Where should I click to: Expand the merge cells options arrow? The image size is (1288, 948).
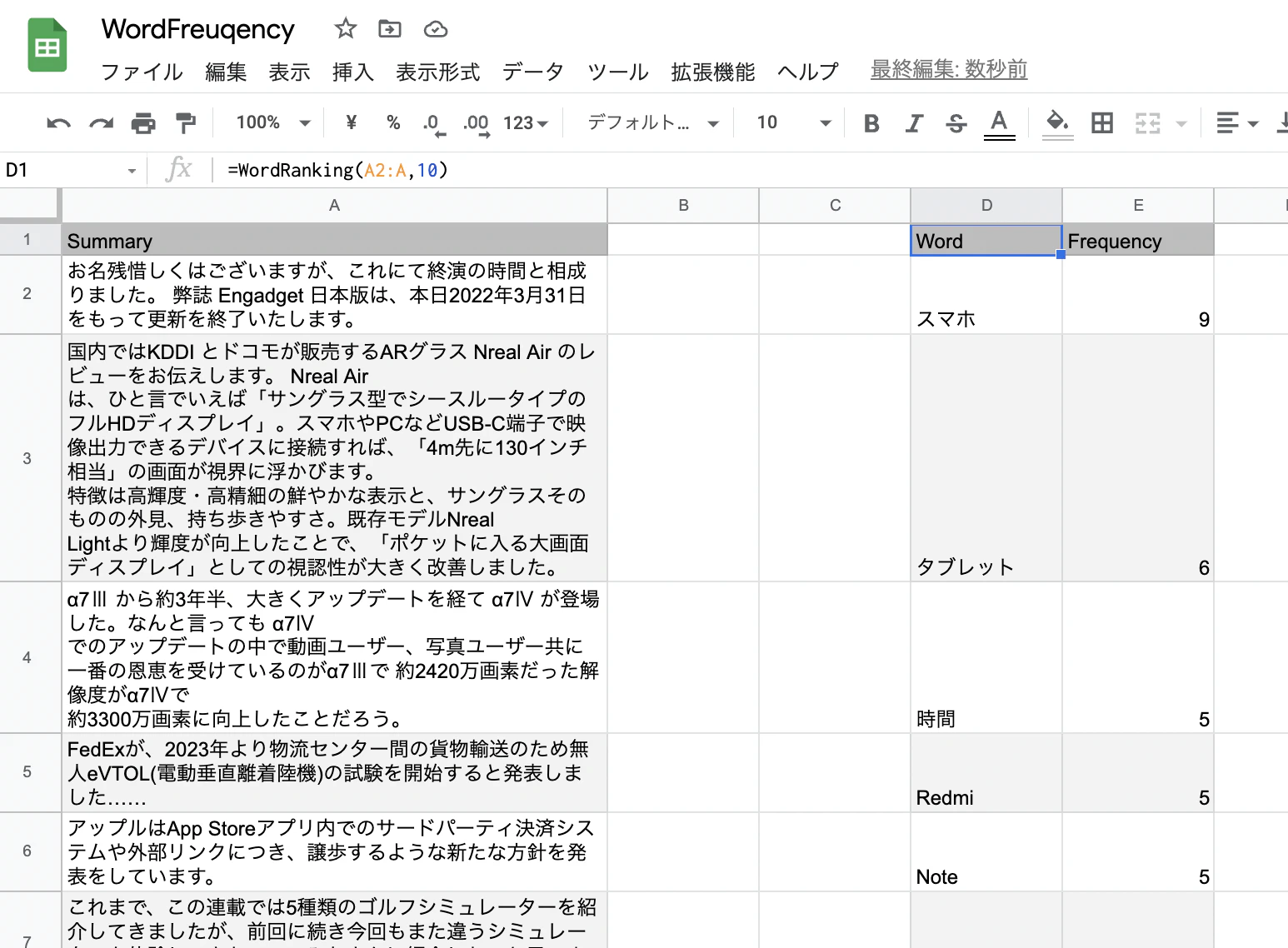1181,123
